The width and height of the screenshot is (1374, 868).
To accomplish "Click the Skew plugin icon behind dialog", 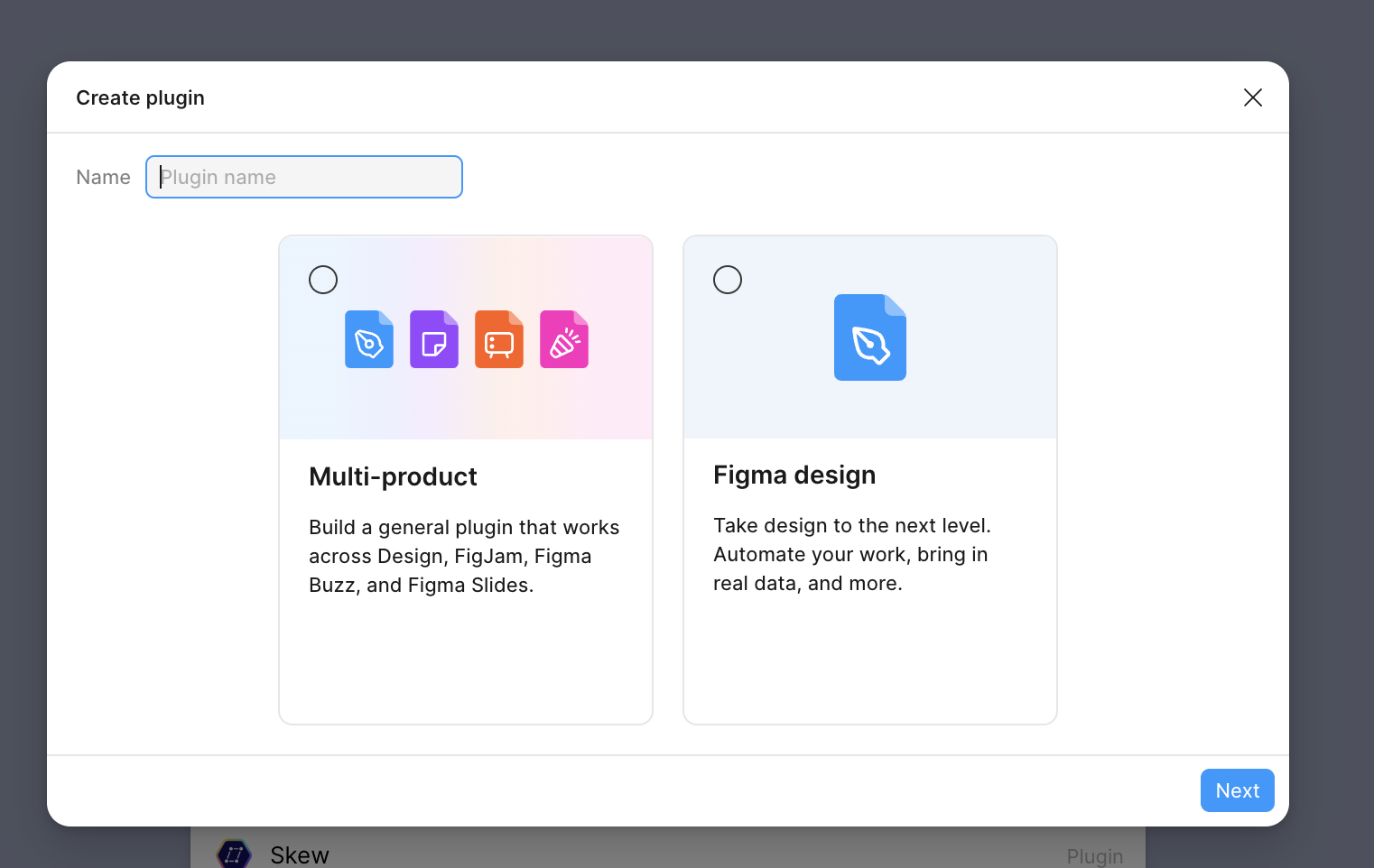I will coord(234,854).
